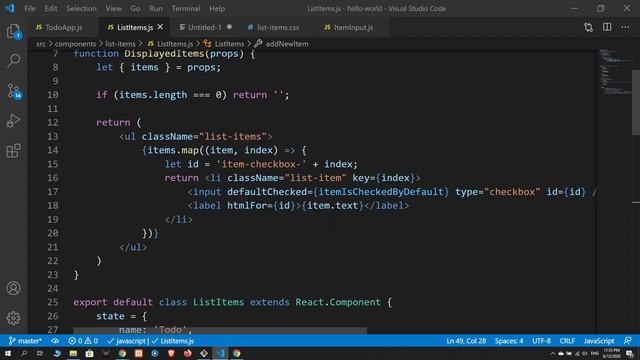Viewport: 640px width, 360px height.
Task: Split the editor to the right
Action: tap(607, 27)
